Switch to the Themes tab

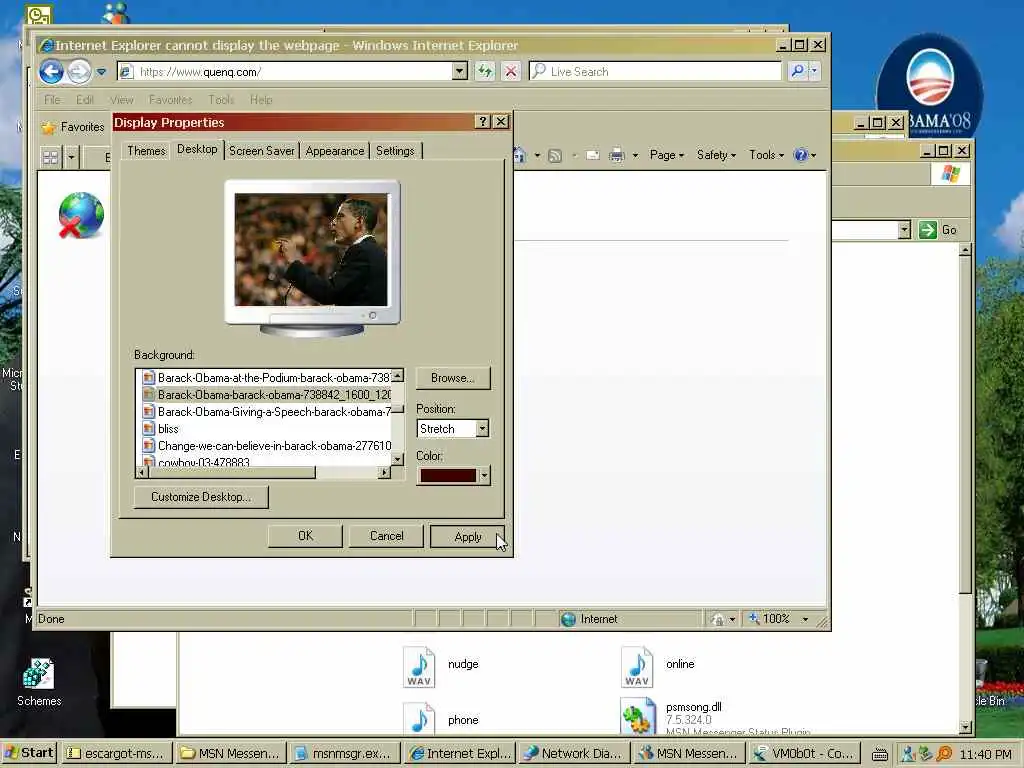(x=146, y=151)
